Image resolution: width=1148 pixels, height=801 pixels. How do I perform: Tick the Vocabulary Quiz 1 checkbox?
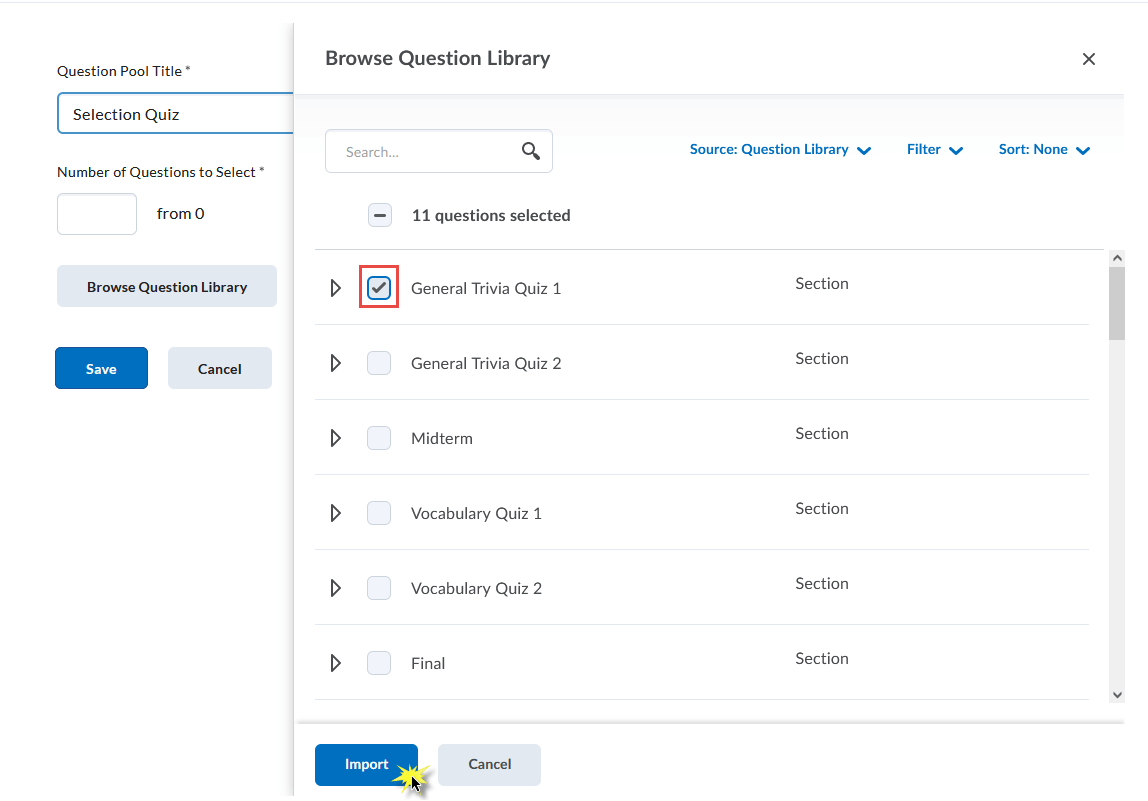click(379, 513)
